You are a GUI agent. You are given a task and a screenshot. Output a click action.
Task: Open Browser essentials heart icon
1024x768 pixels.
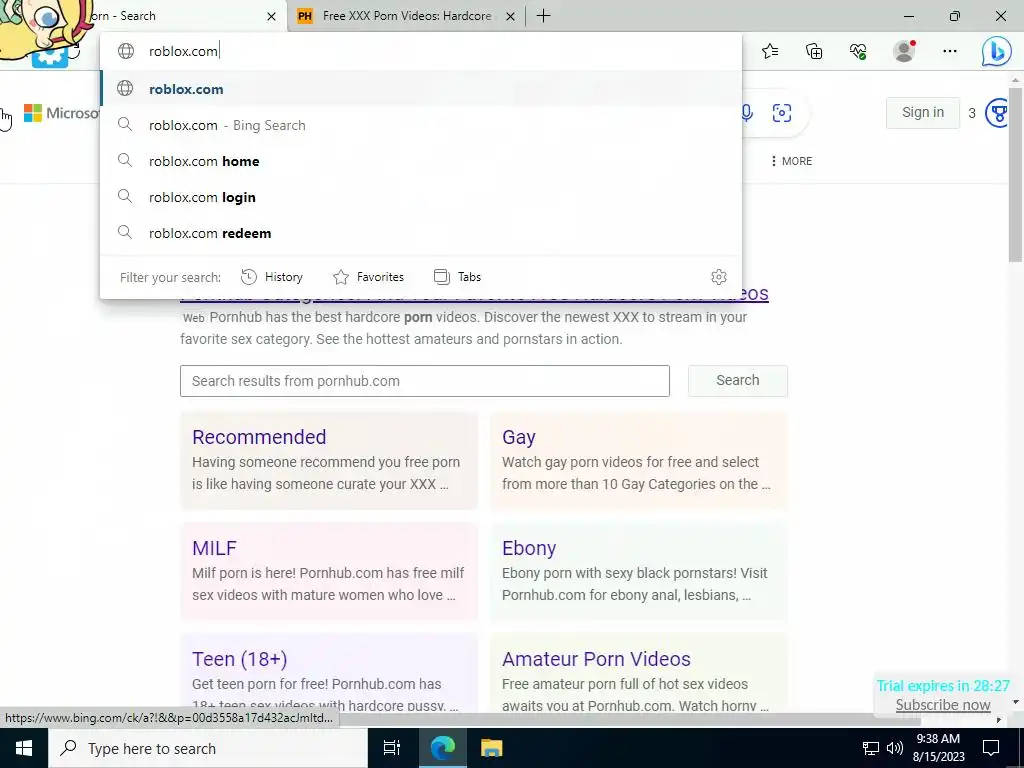pyautogui.click(x=858, y=51)
